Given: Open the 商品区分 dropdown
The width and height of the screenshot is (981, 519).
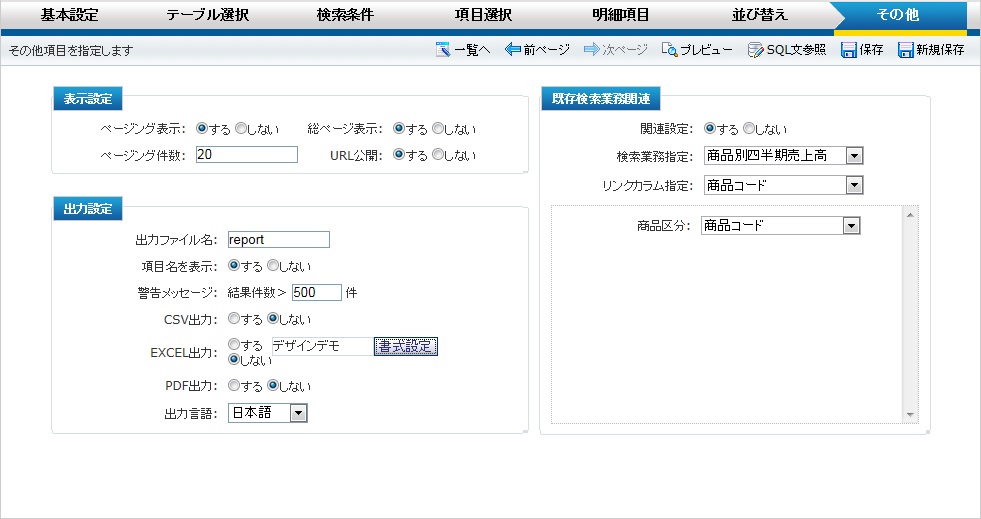Looking at the screenshot, I should (x=780, y=226).
